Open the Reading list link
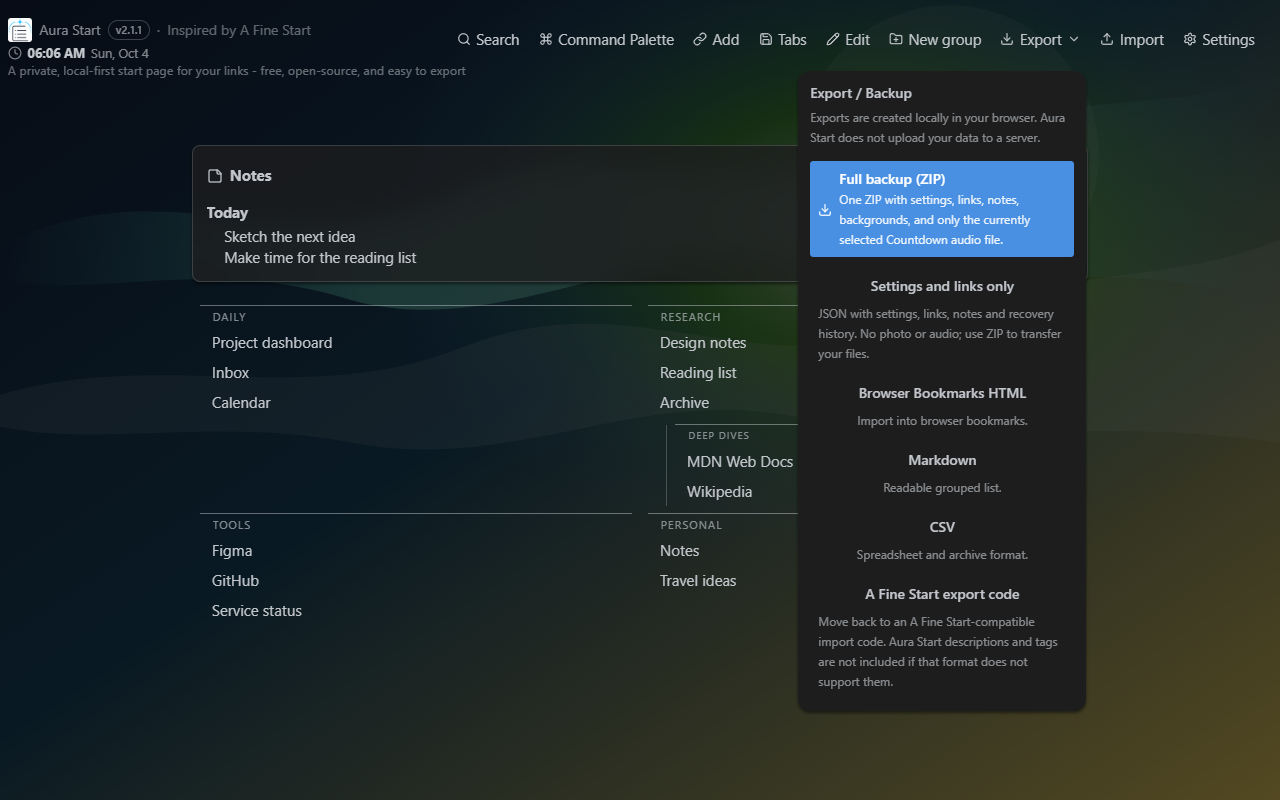1280x800 pixels. [698, 373]
